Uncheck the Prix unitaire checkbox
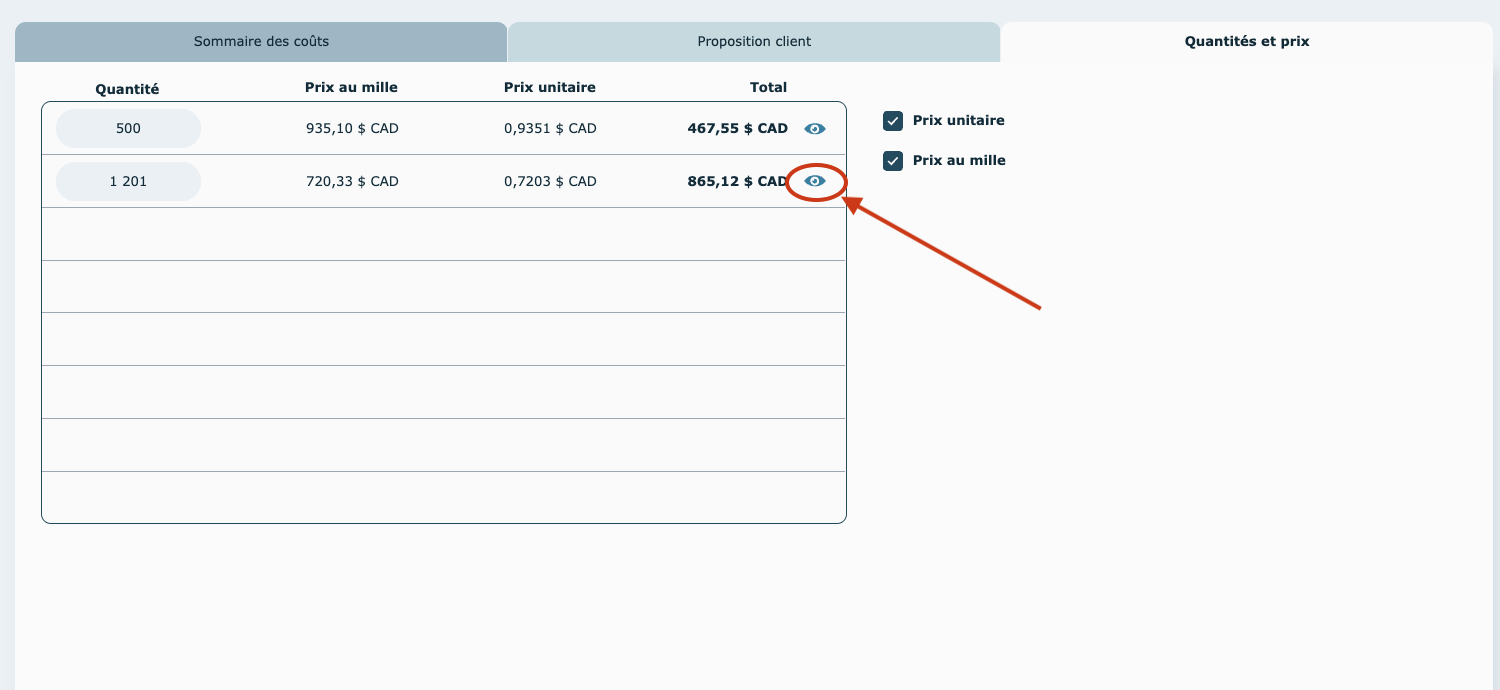Image resolution: width=1500 pixels, height=690 pixels. (x=893, y=121)
